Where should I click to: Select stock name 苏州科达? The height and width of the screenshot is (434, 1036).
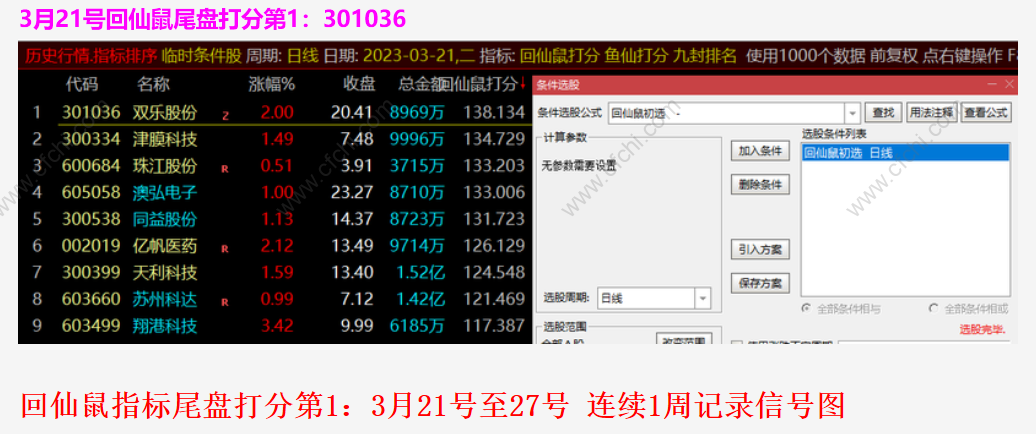click(x=165, y=299)
